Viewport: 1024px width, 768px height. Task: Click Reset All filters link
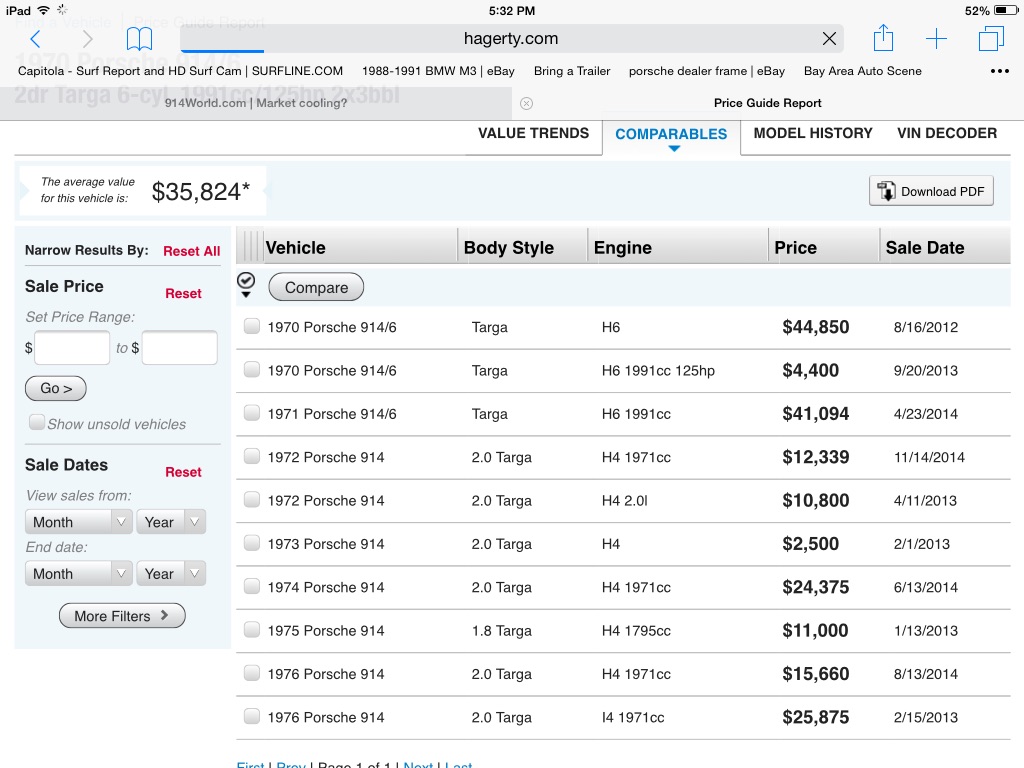click(191, 251)
